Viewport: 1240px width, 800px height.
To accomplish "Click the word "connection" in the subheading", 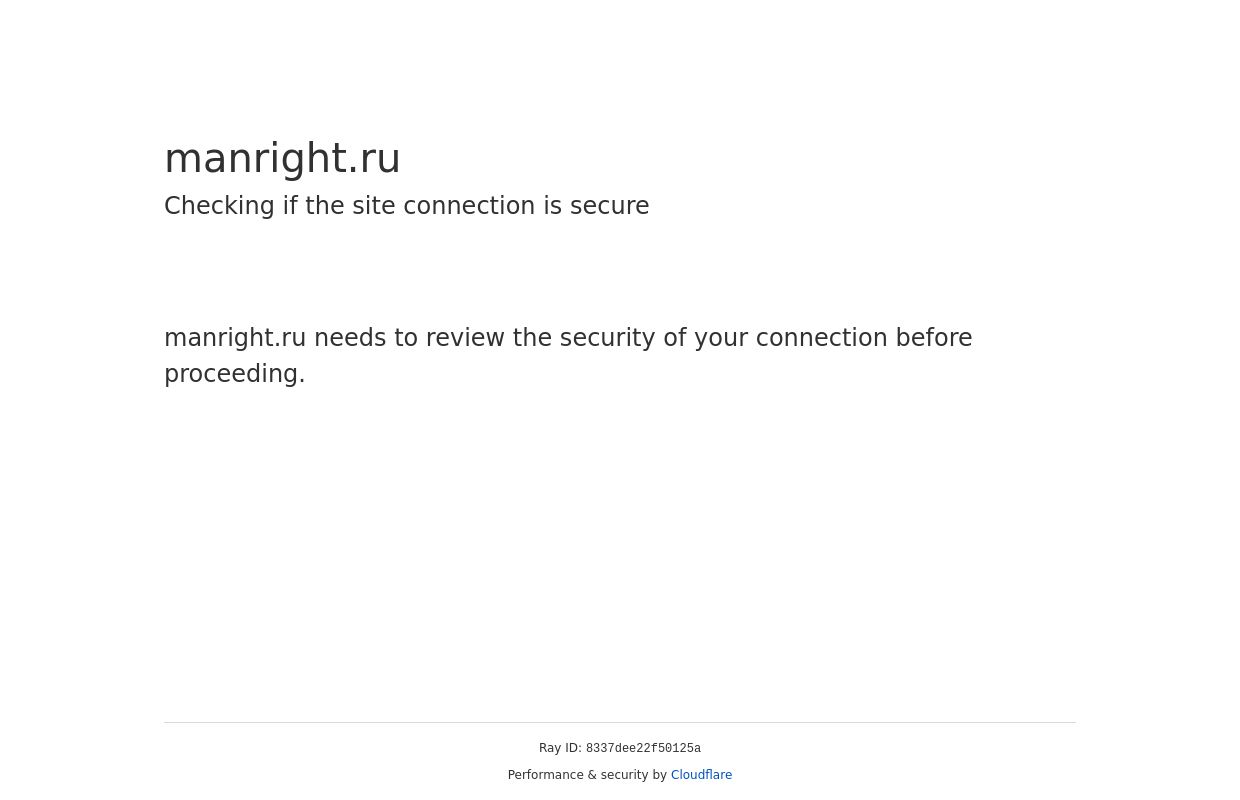I will (471, 206).
